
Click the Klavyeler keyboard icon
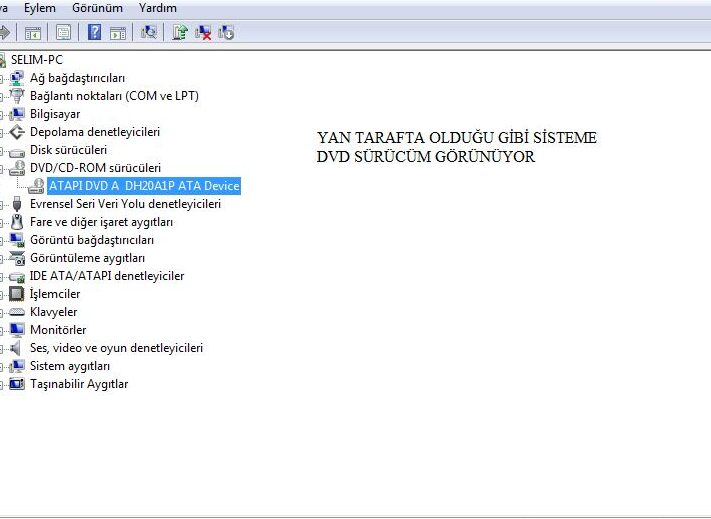[x=17, y=312]
